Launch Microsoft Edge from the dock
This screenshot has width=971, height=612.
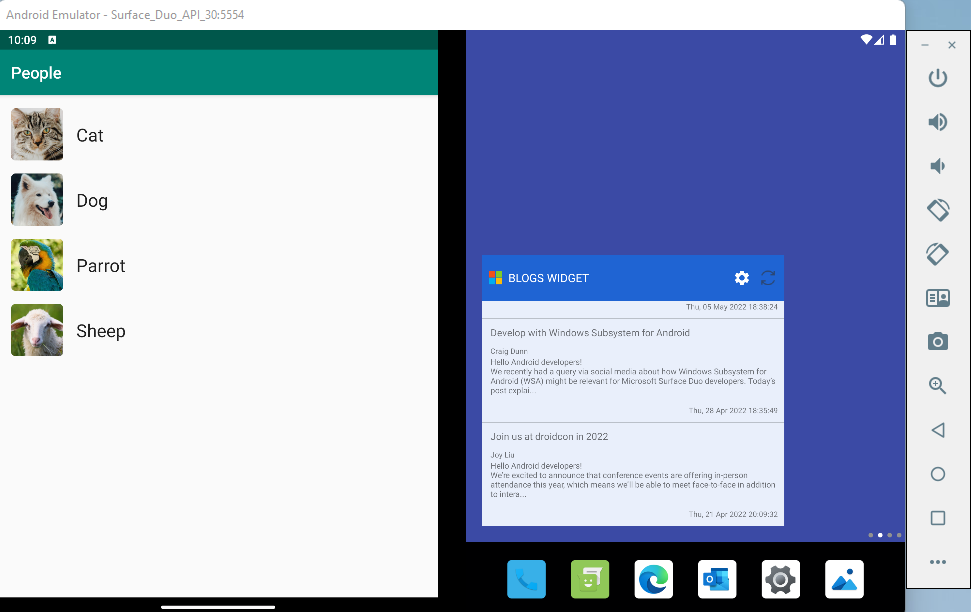(653, 579)
